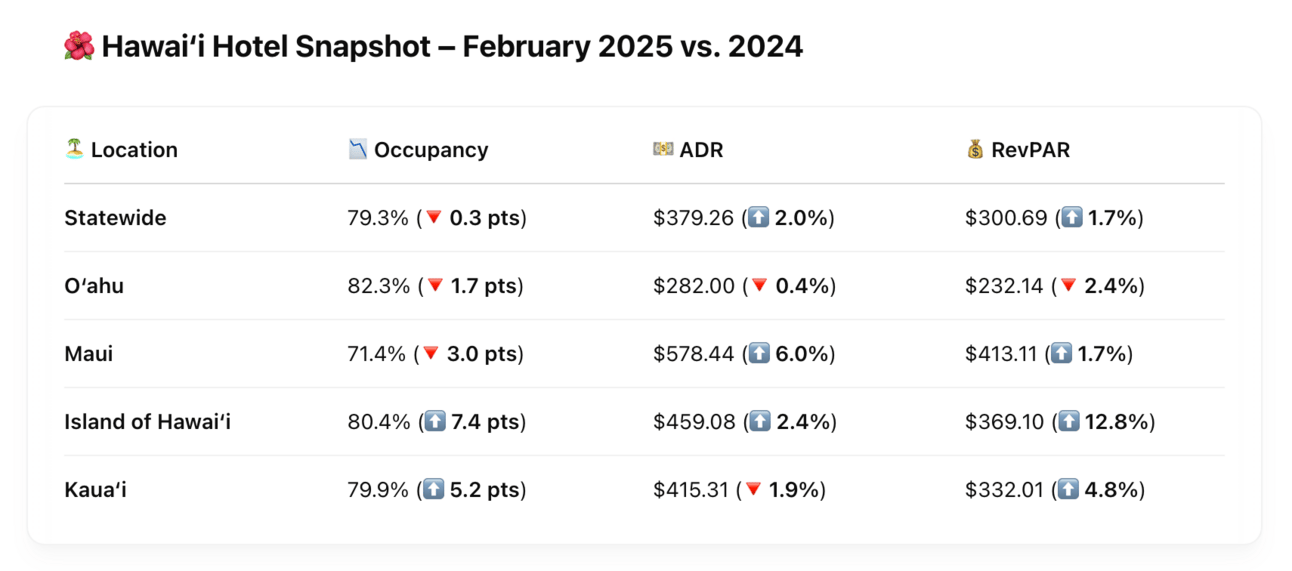Screen dimensions: 1292x571
Task: Click the up arrow in Statewide ADR cell
Action: [759, 218]
